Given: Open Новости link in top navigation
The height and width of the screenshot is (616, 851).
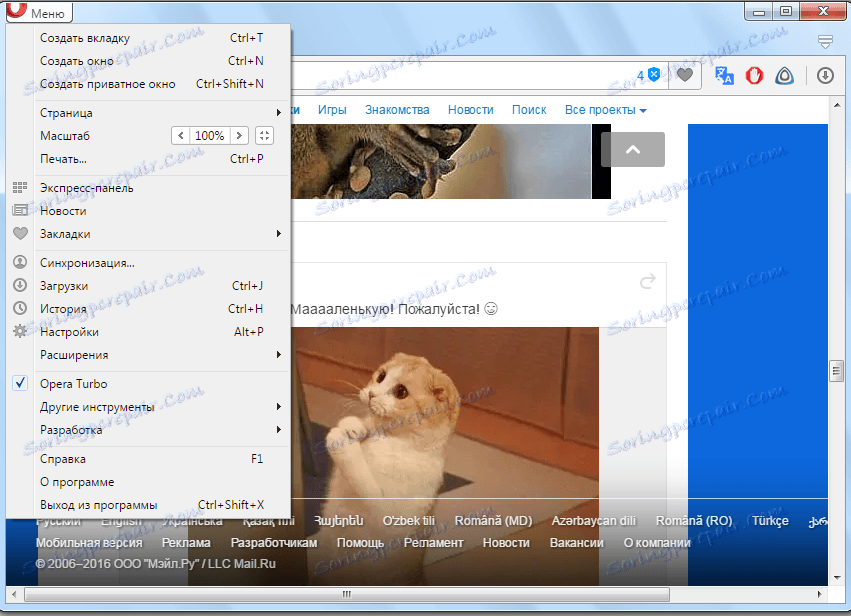Looking at the screenshot, I should (471, 110).
